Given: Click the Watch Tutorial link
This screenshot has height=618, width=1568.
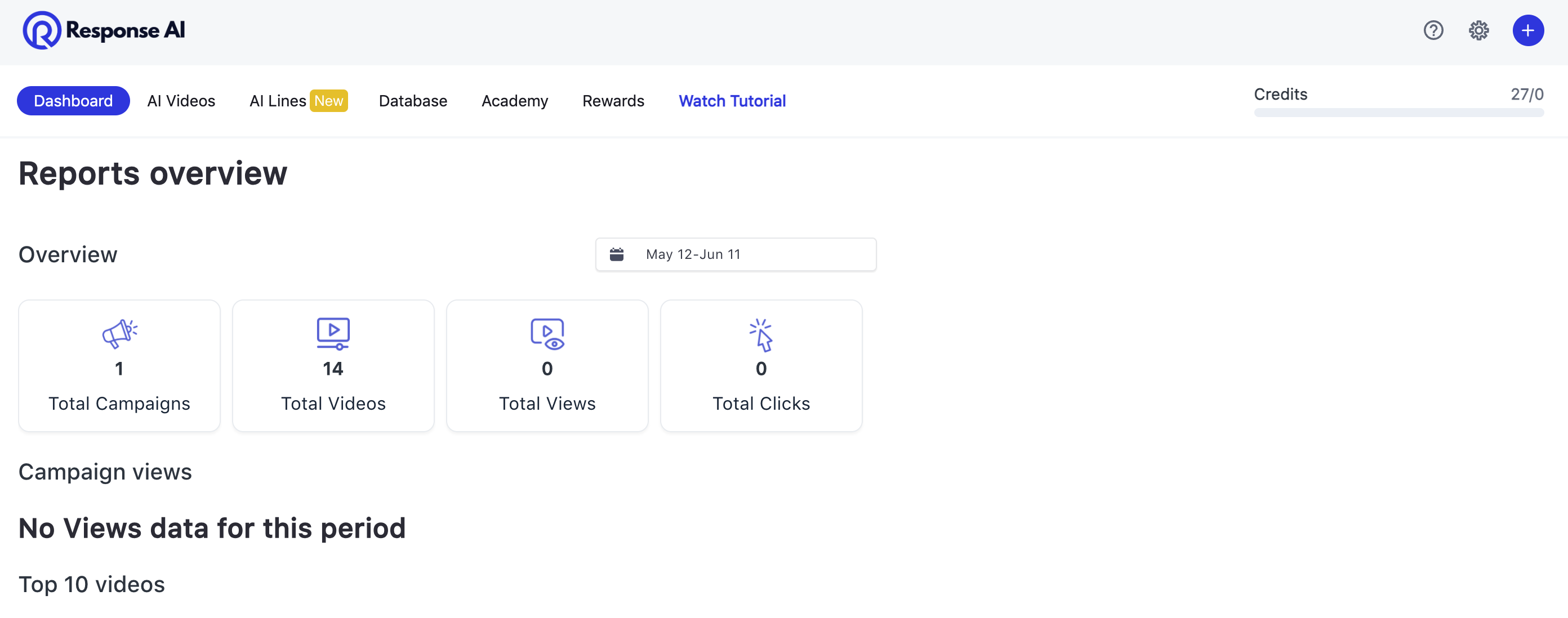Looking at the screenshot, I should click(x=732, y=100).
